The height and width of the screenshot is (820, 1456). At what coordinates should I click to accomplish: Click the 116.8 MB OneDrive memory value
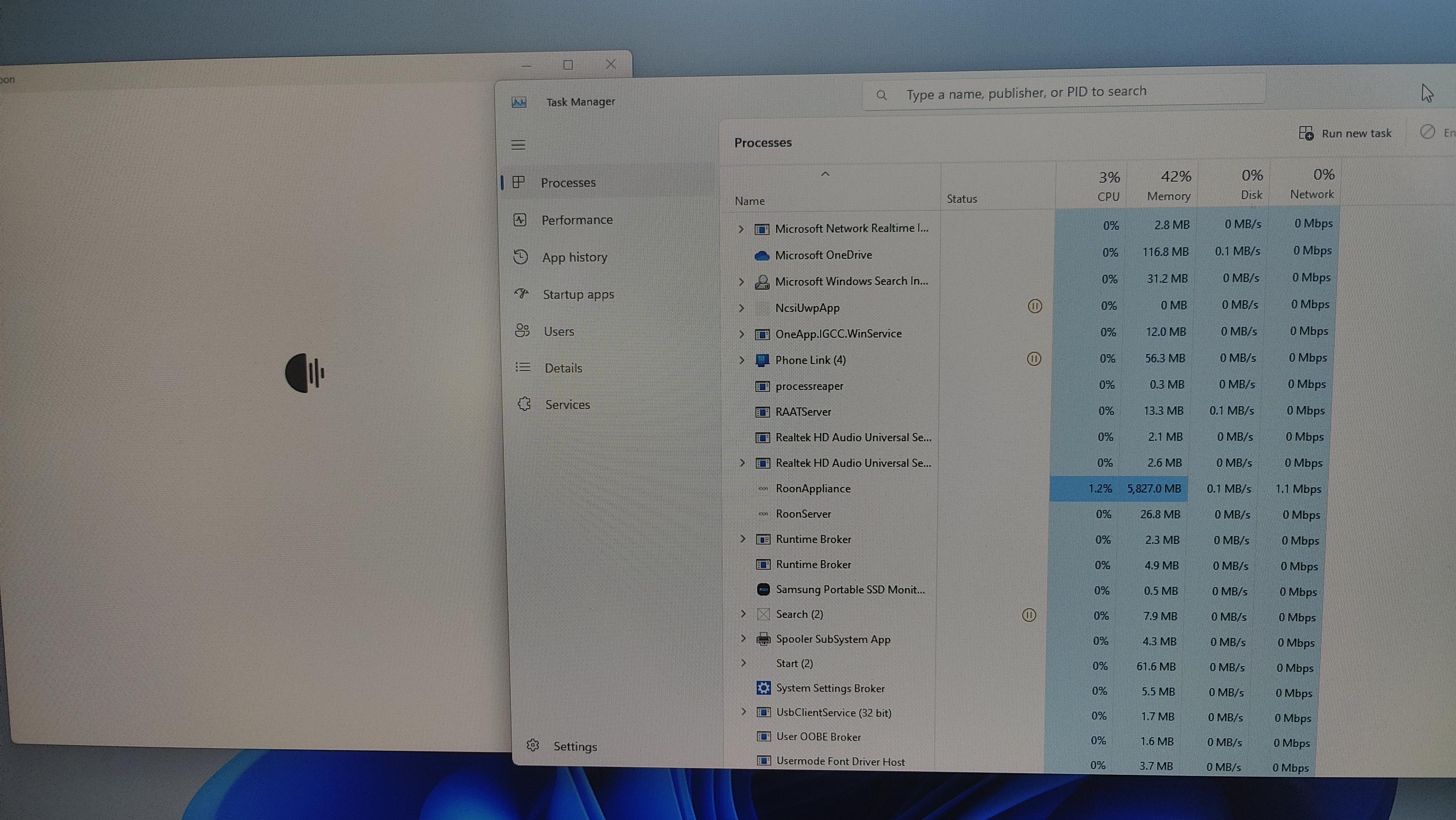pos(1165,252)
